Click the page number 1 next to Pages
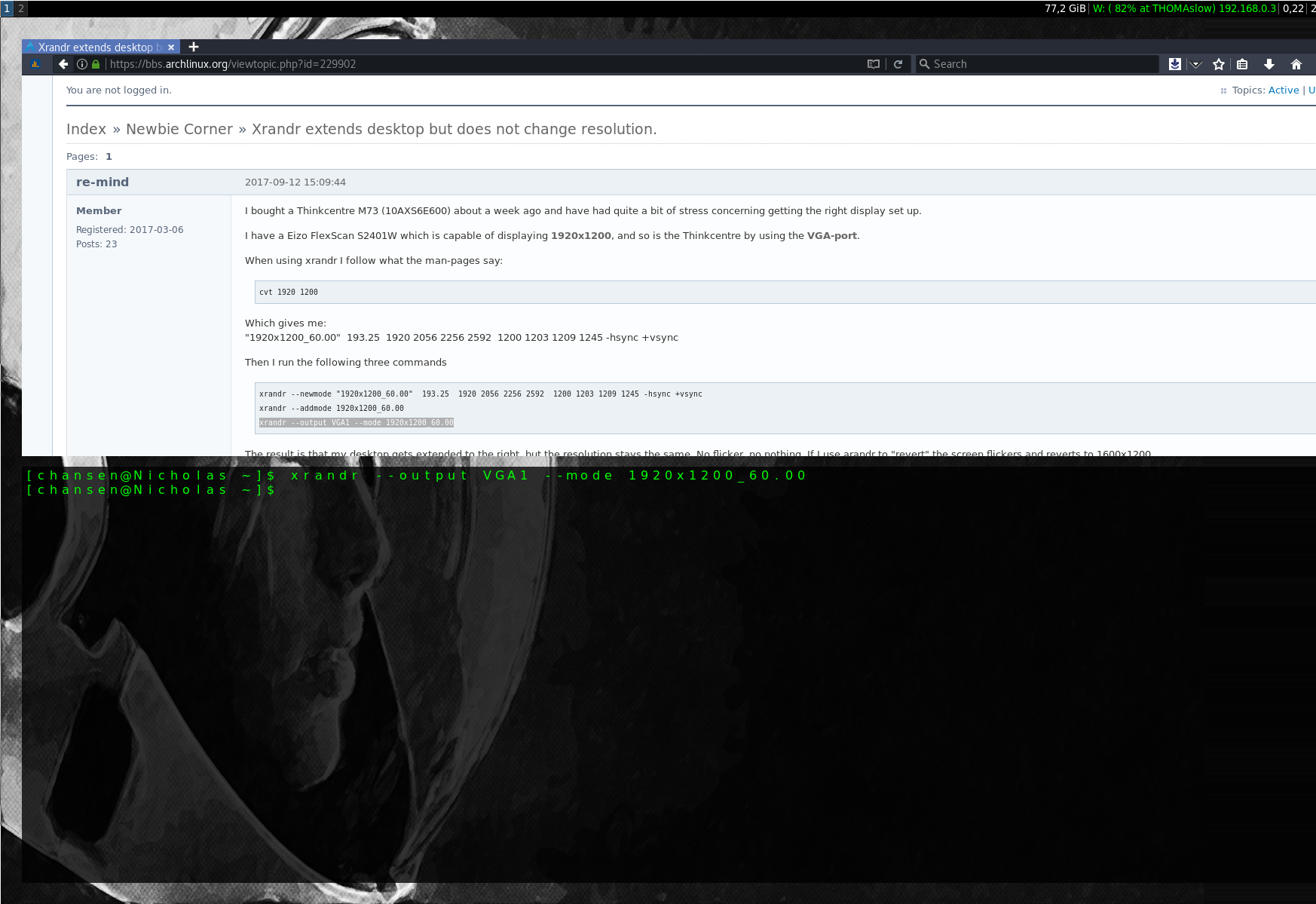Image resolution: width=1316 pixels, height=904 pixels. click(109, 156)
